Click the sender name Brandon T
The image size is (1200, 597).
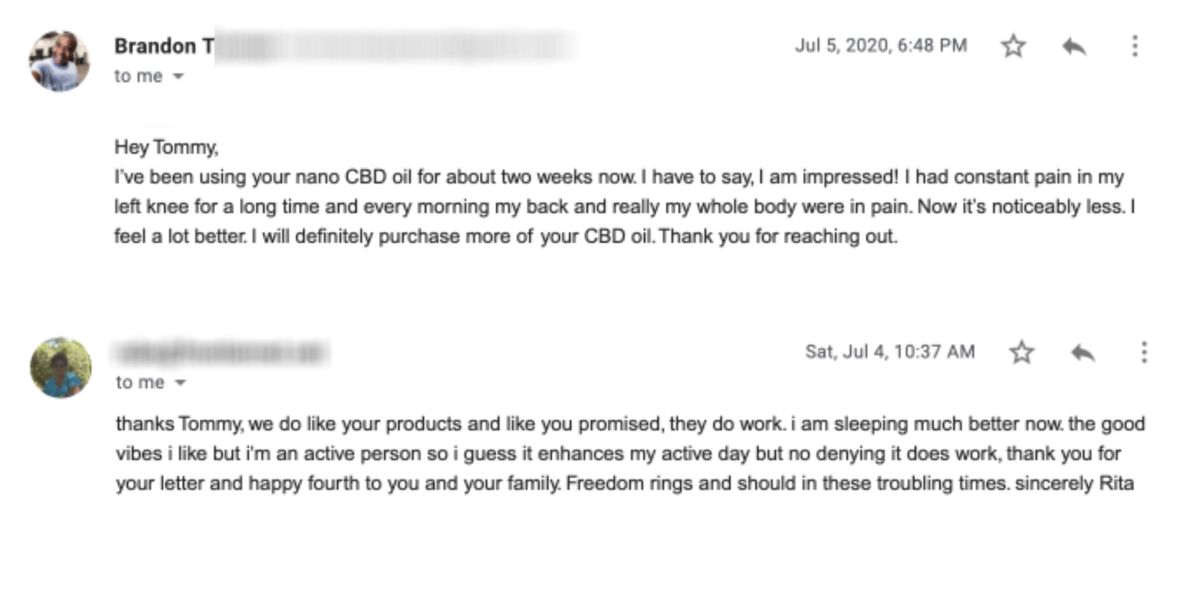tap(162, 46)
